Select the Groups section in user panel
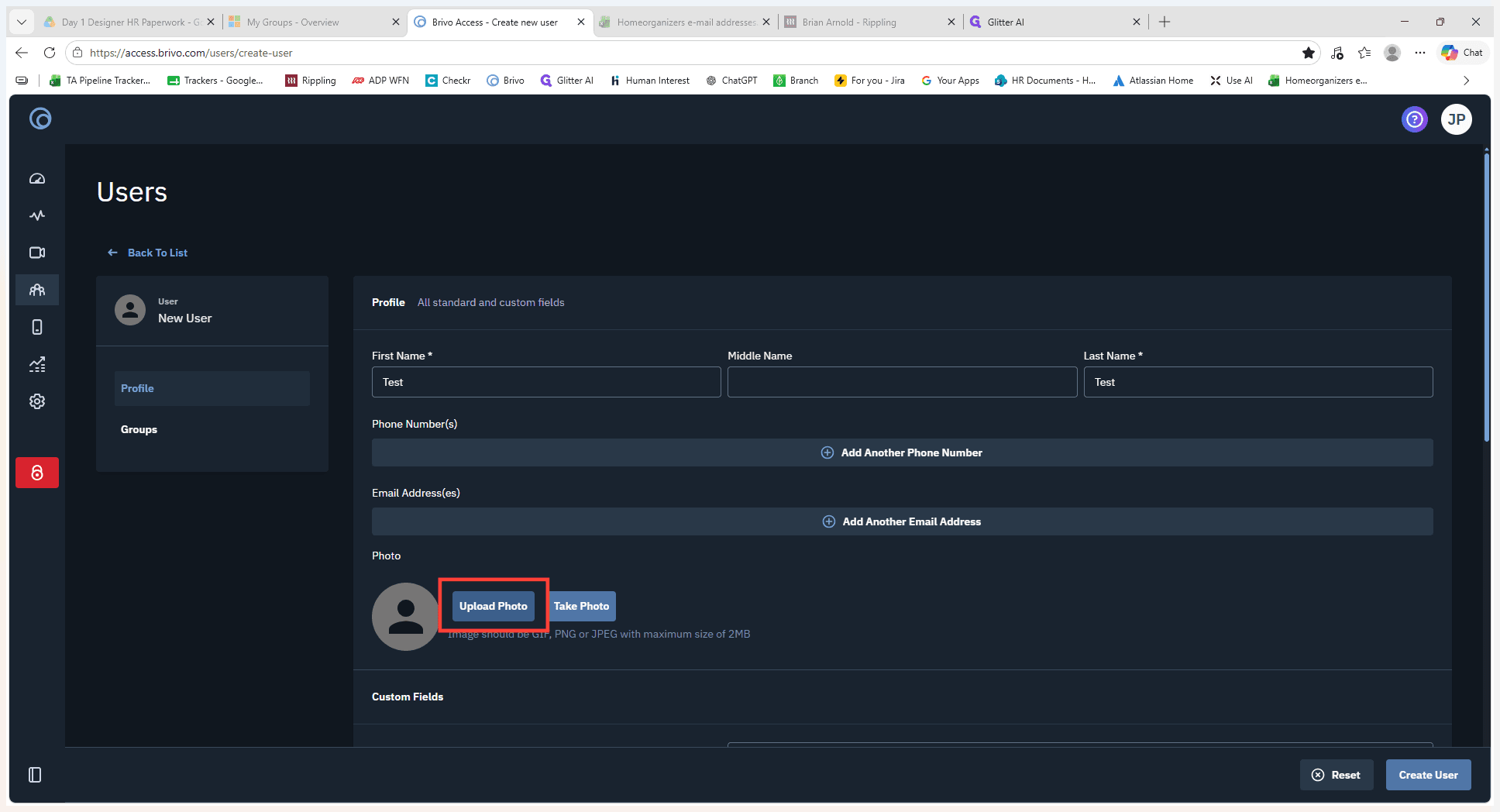The width and height of the screenshot is (1500, 812). tap(212, 429)
